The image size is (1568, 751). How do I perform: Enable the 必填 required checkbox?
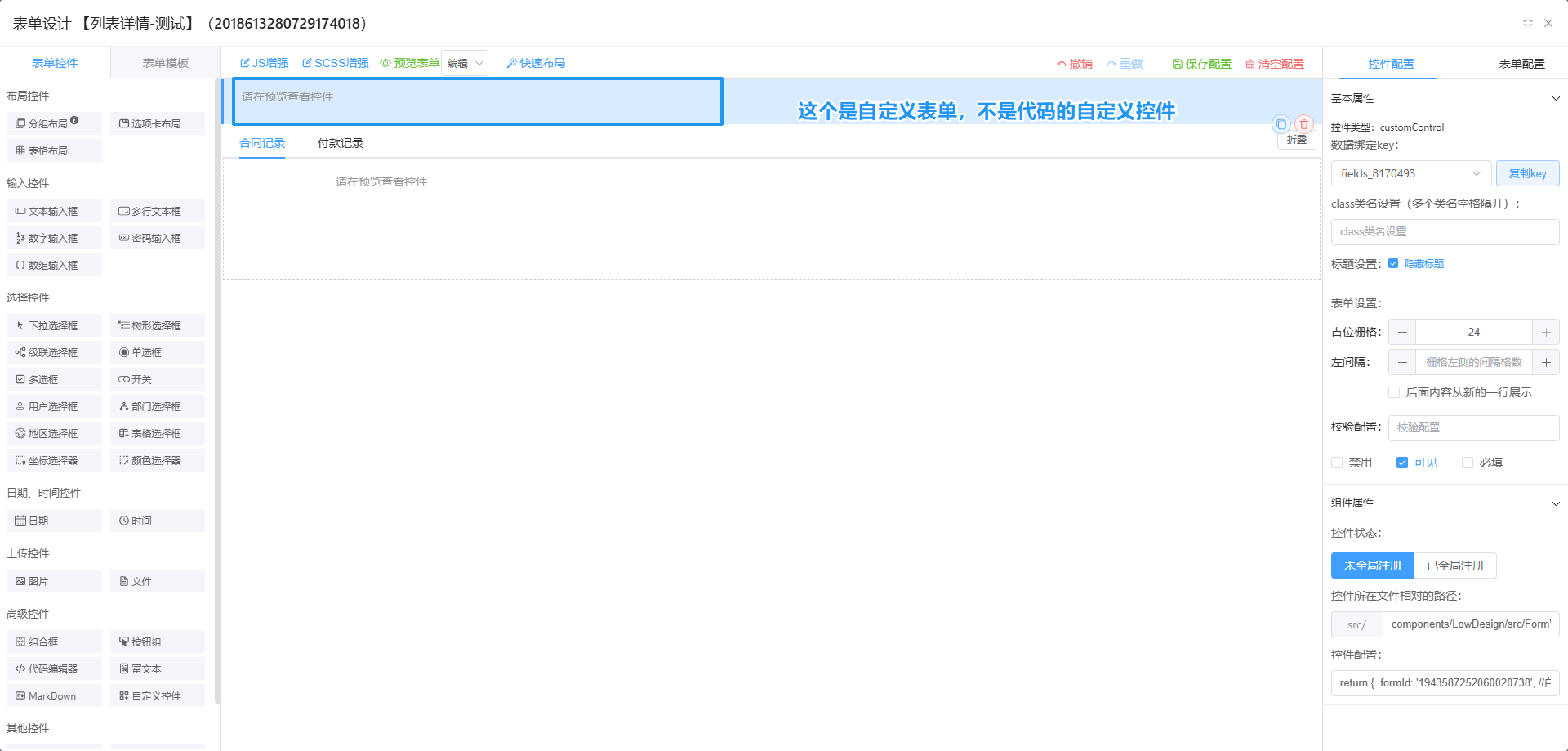[1468, 463]
